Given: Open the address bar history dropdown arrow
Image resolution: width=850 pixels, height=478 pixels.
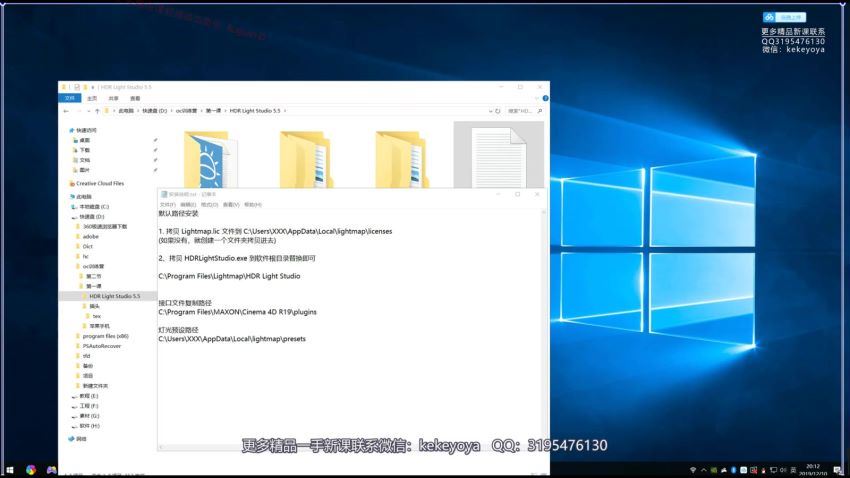Looking at the screenshot, I should pyautogui.click(x=490, y=111).
